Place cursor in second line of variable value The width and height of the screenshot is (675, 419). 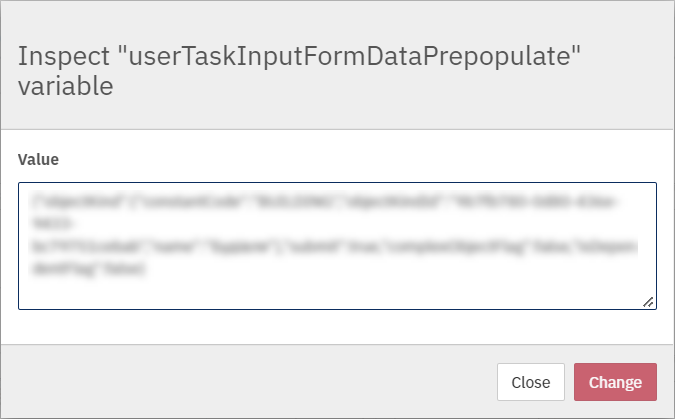coord(53,223)
